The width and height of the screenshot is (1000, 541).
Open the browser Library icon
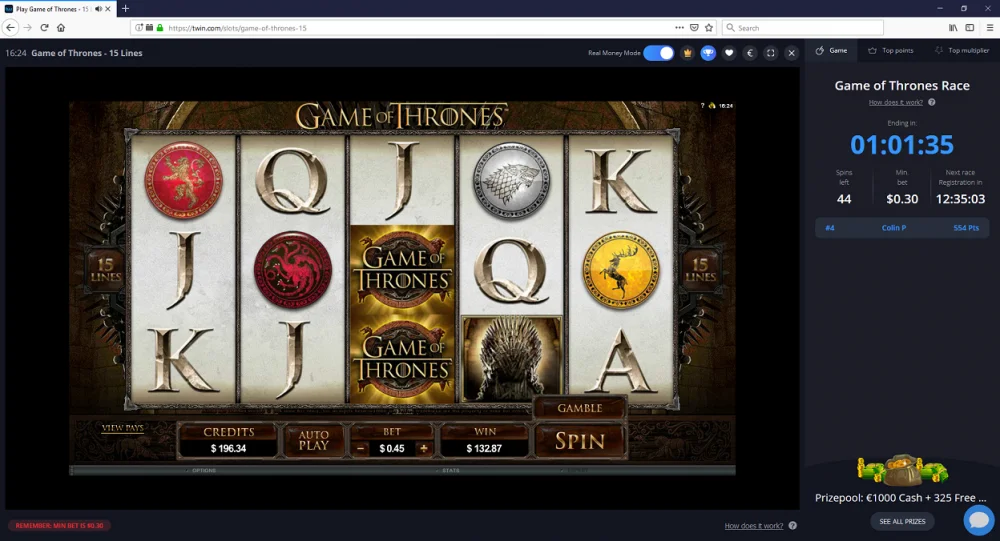953,27
